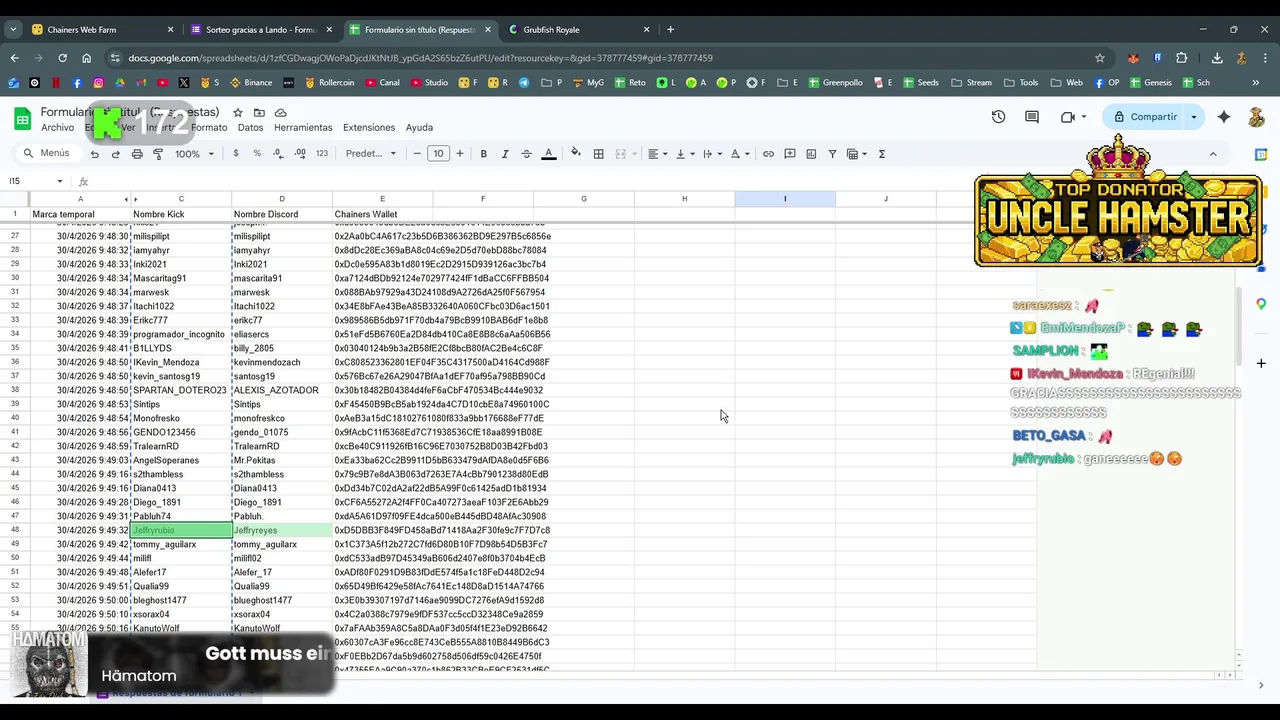Open the zoom 100% dropdown
The image size is (1280, 720).
pos(194,154)
